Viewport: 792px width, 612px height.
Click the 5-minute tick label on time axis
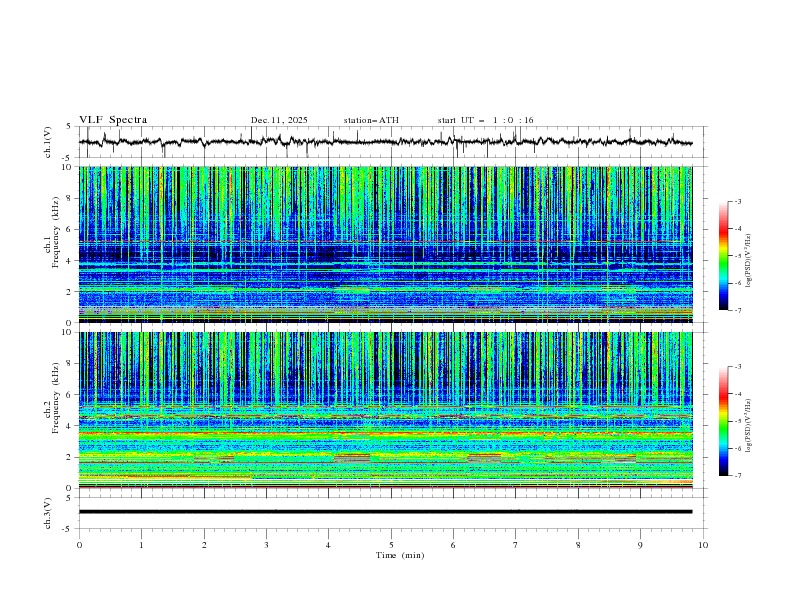[391, 544]
